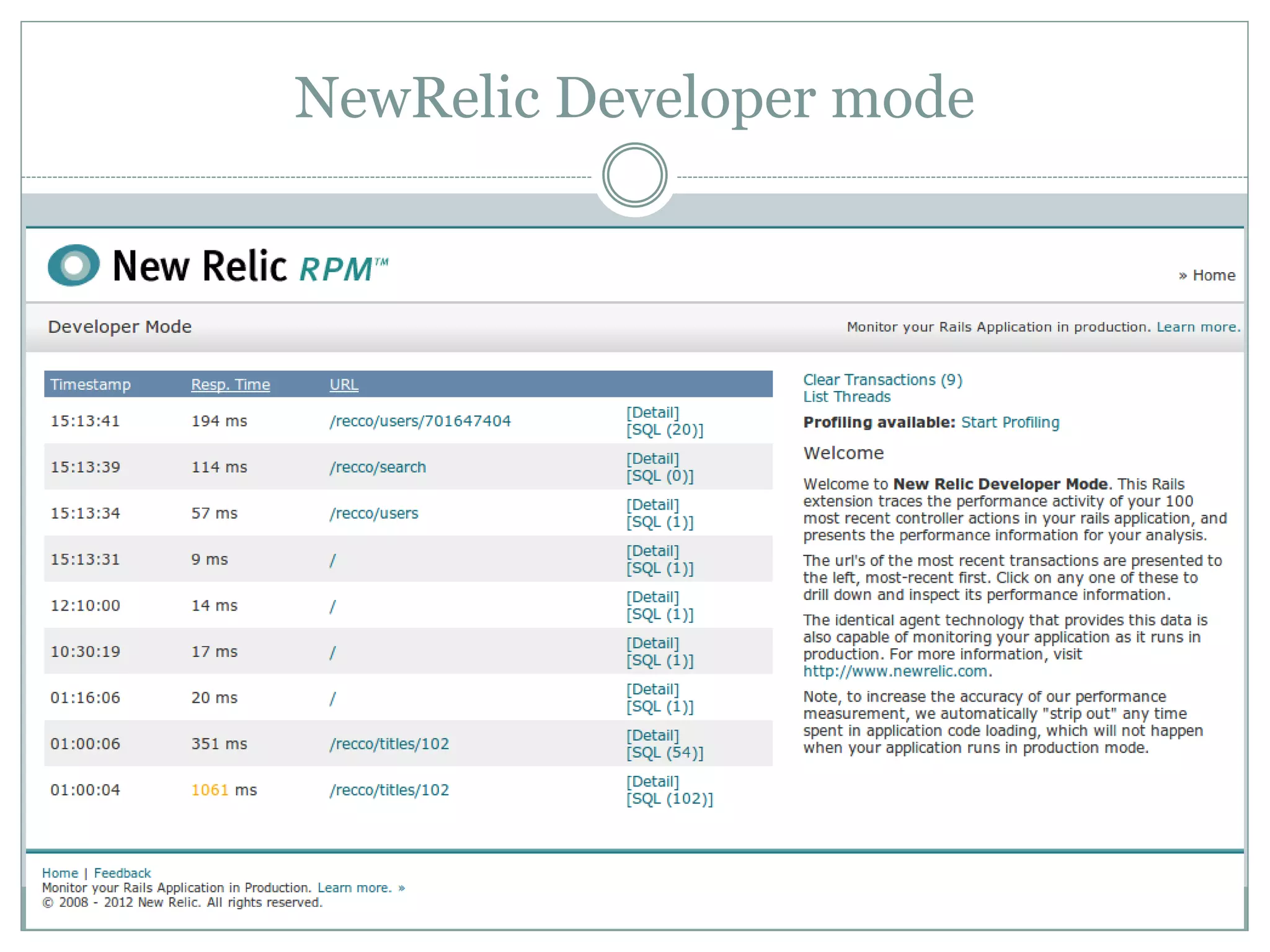Select the 12:10:00 timestamp cell
1270x952 pixels.
click(x=85, y=606)
